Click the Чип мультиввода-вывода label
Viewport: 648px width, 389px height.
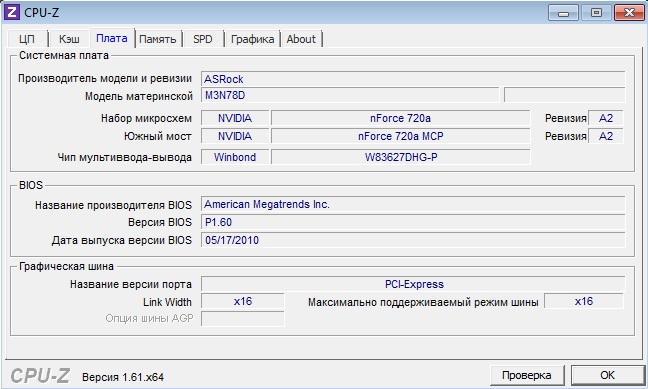tap(124, 158)
